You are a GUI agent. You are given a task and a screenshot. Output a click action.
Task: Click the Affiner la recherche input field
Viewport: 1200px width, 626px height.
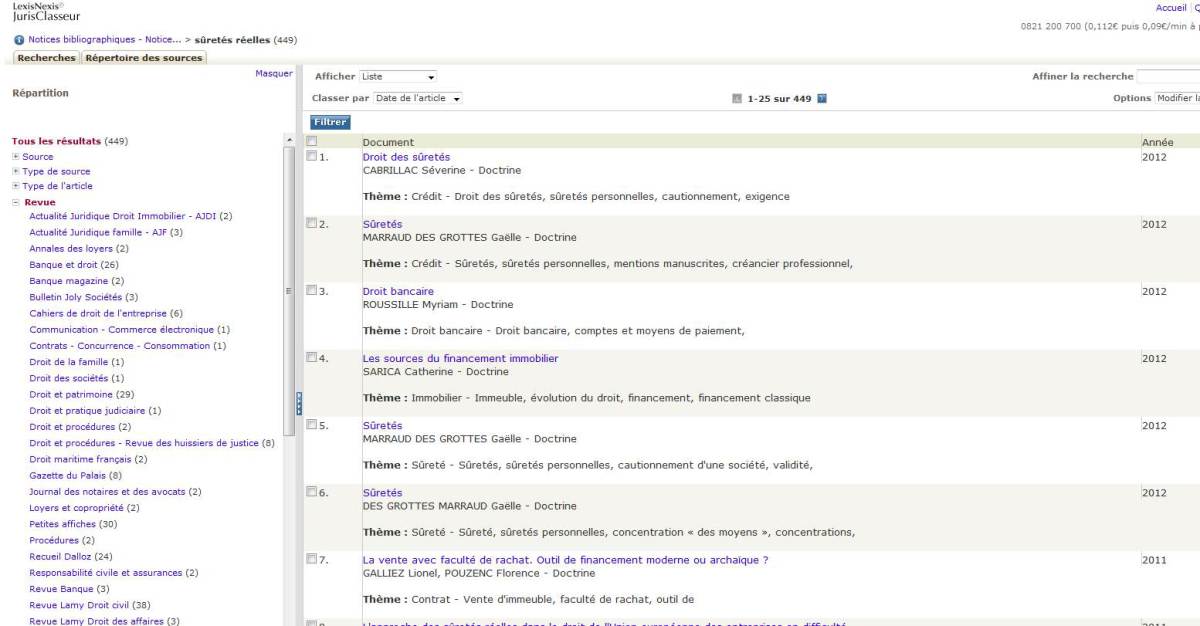1168,77
